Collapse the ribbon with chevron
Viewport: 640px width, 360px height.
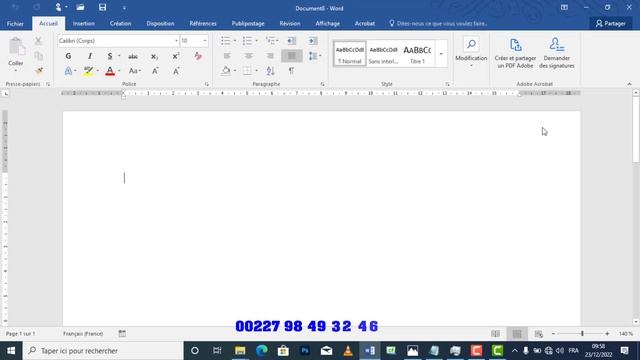[x=629, y=84]
